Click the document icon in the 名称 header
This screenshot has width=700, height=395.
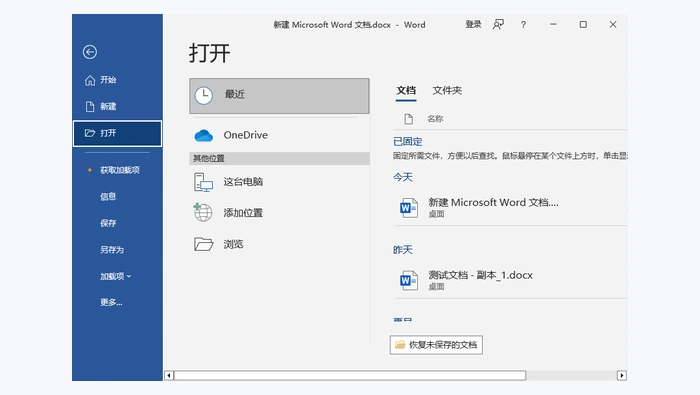tap(408, 119)
